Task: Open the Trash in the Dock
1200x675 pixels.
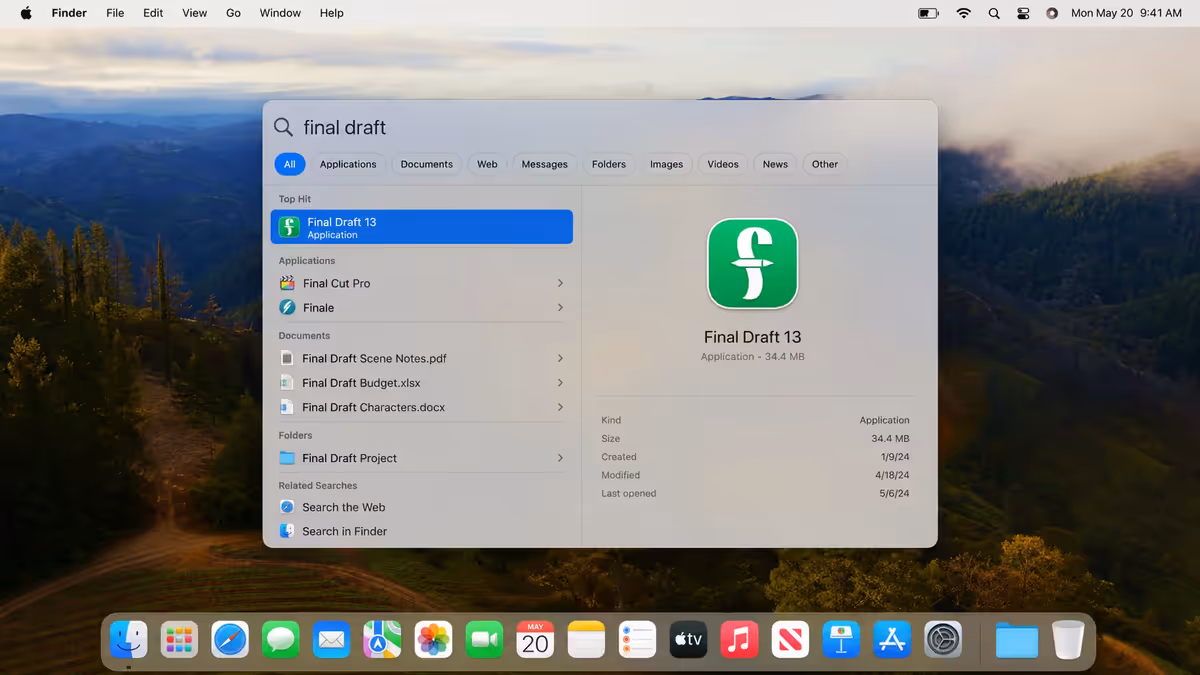Action: (1068, 640)
